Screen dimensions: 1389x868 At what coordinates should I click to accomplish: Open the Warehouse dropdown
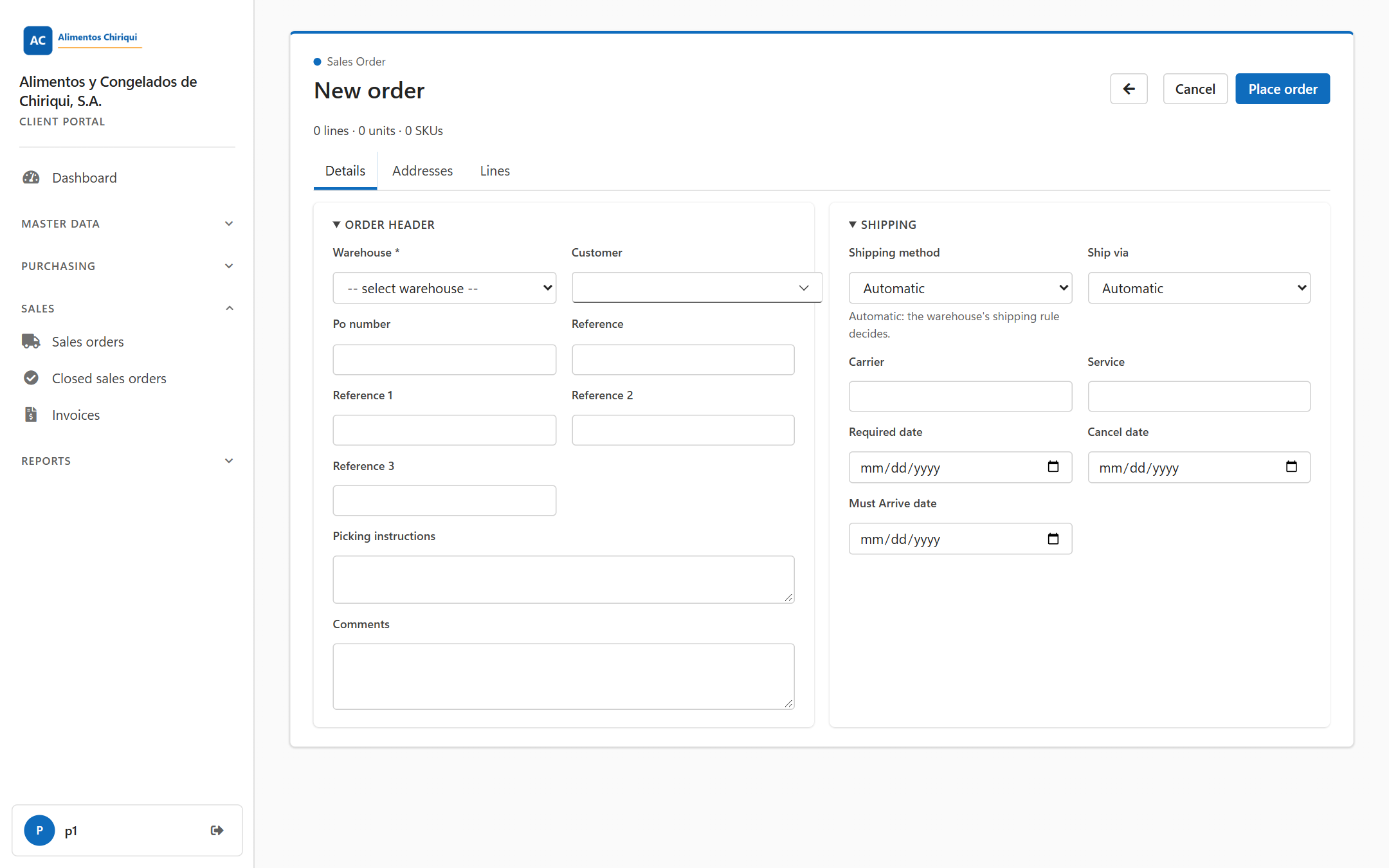click(x=444, y=288)
